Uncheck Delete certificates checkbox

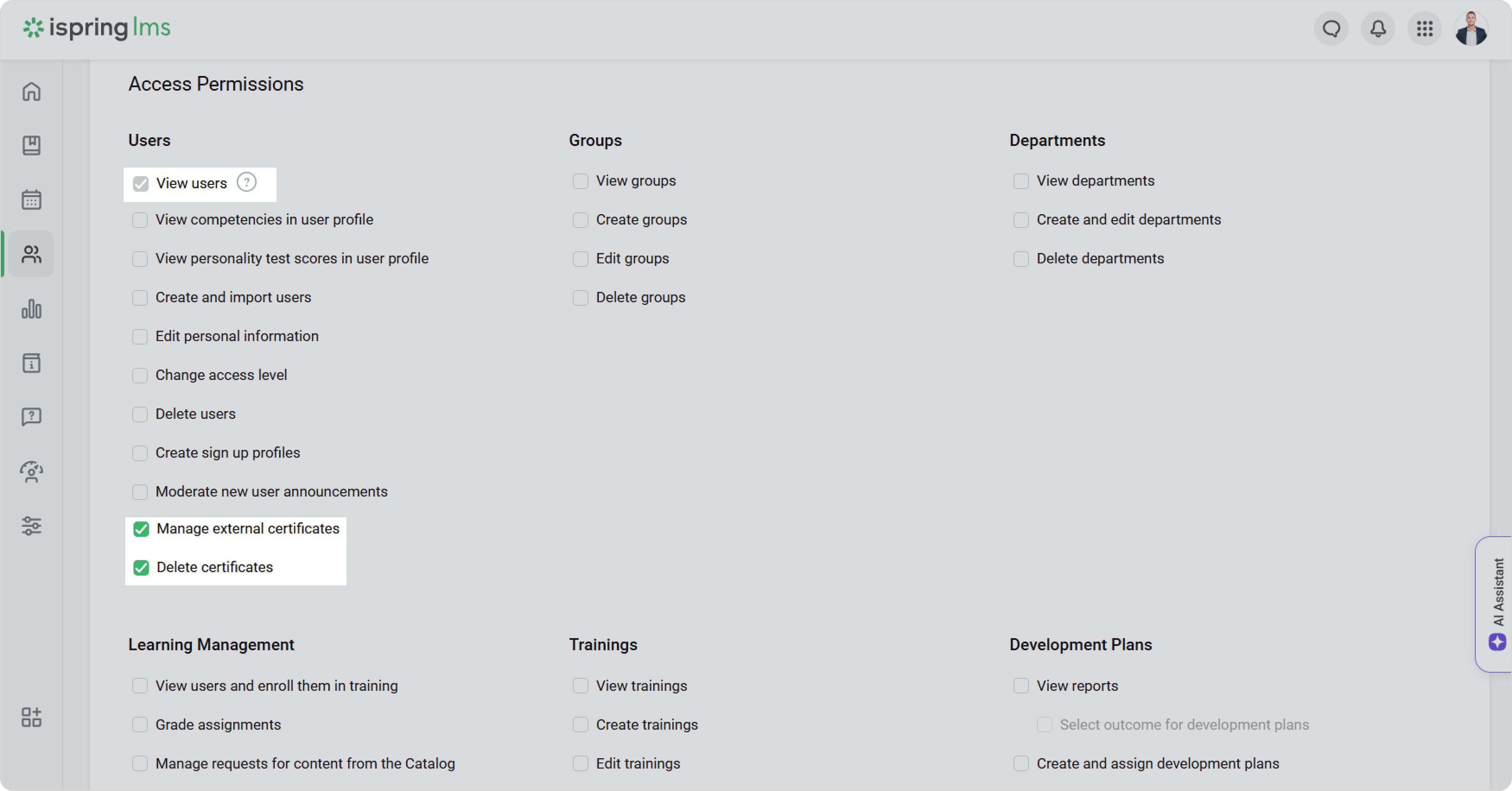click(x=141, y=567)
